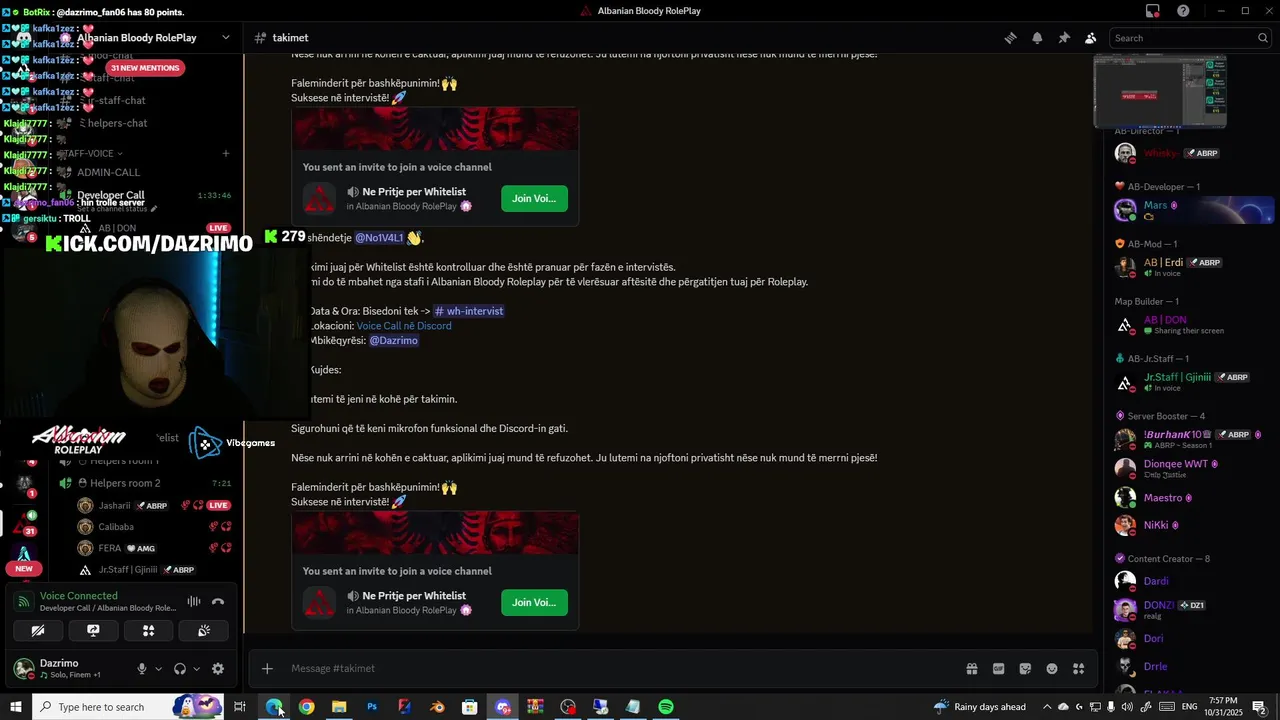Open notification settings bell icon

(1037, 38)
